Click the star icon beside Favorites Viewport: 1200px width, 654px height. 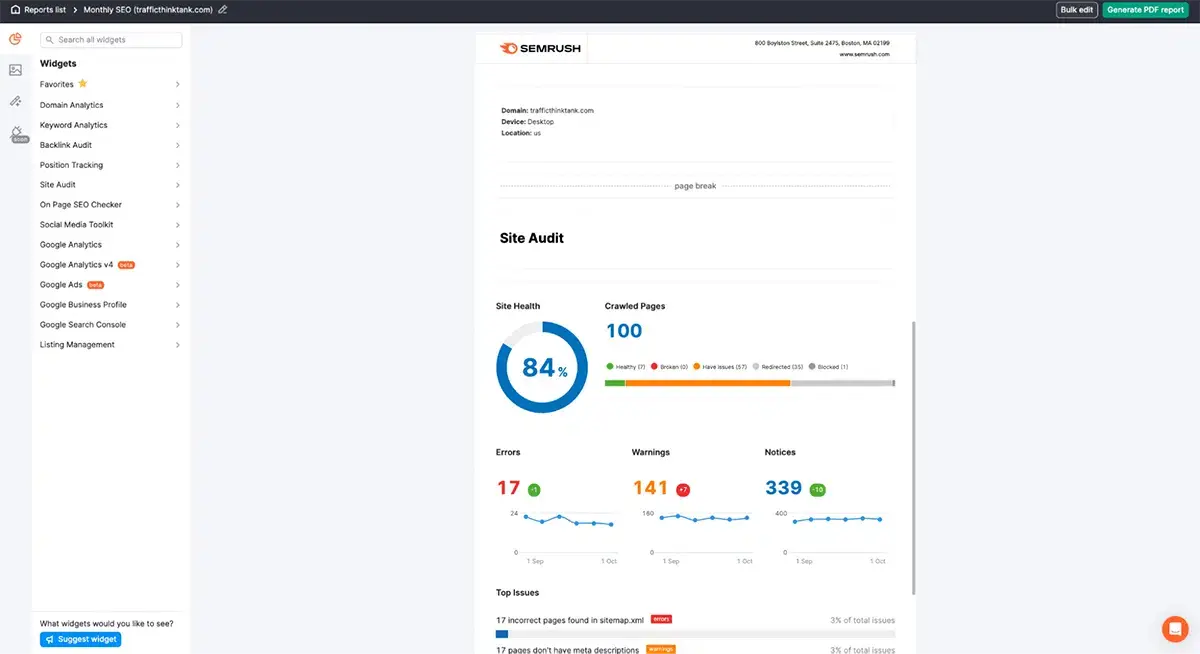tap(83, 84)
